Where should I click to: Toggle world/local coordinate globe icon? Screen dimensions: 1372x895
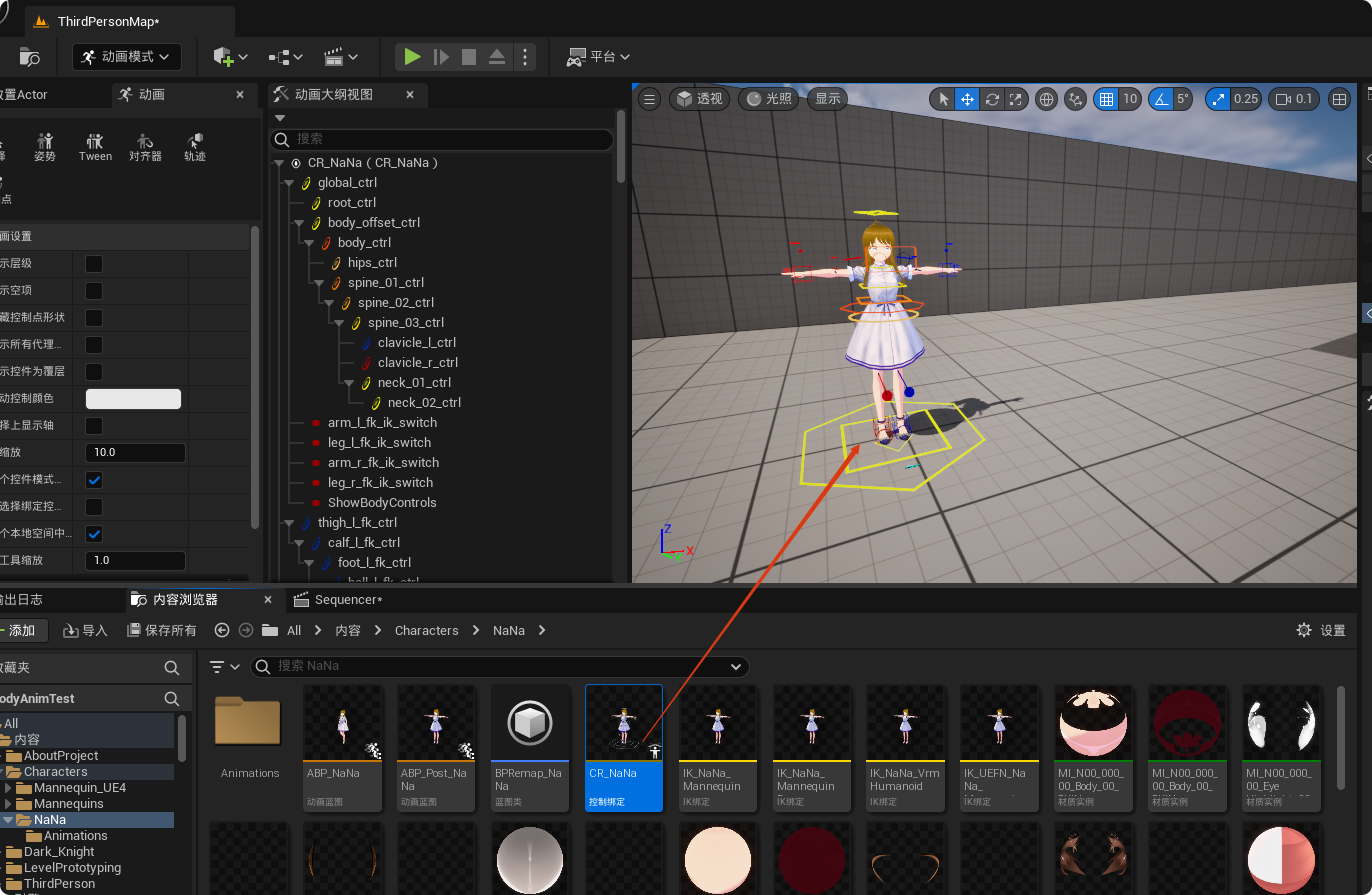coord(1047,99)
